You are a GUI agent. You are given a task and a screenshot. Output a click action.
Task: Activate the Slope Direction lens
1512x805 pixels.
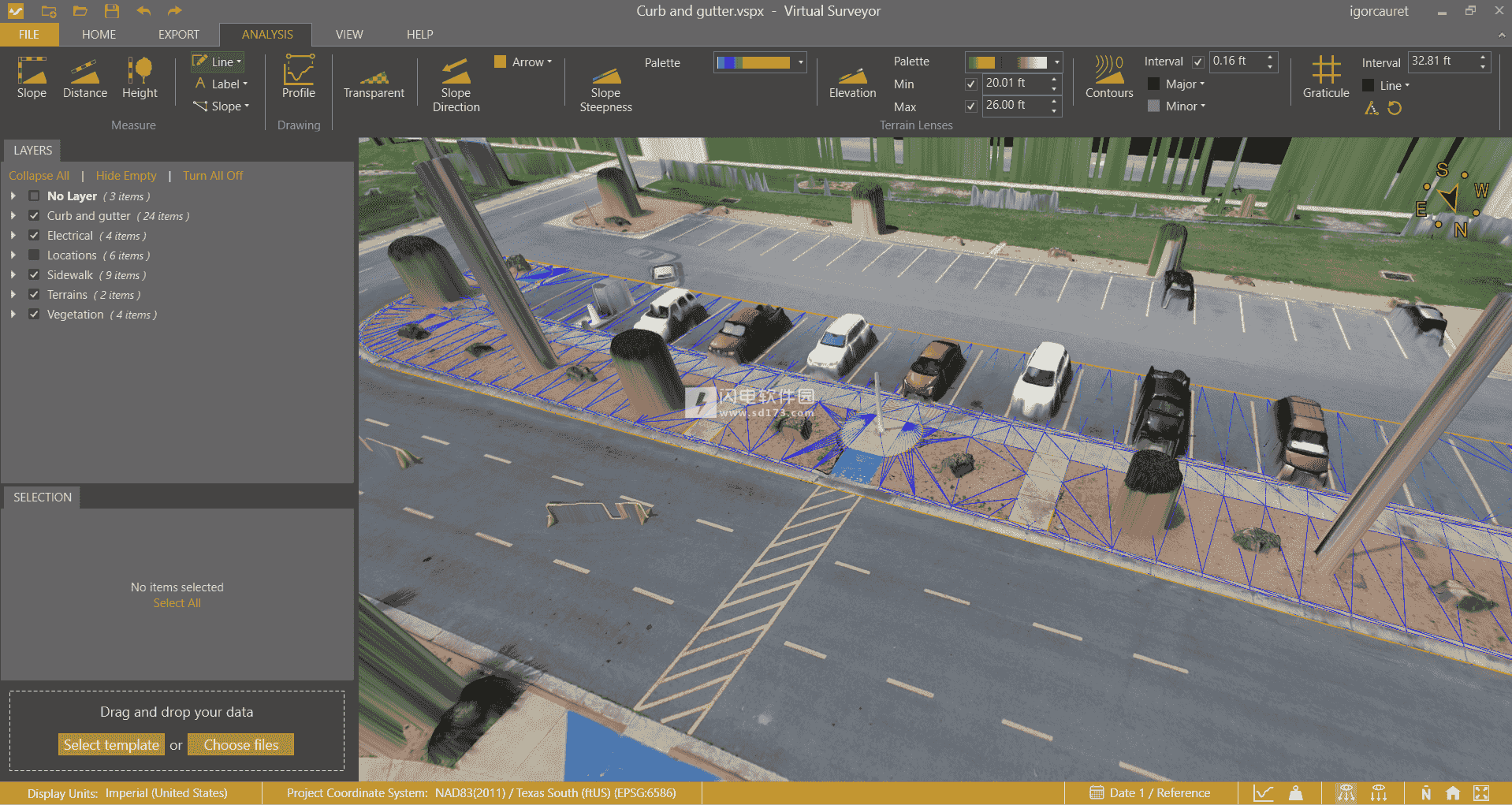(x=456, y=84)
